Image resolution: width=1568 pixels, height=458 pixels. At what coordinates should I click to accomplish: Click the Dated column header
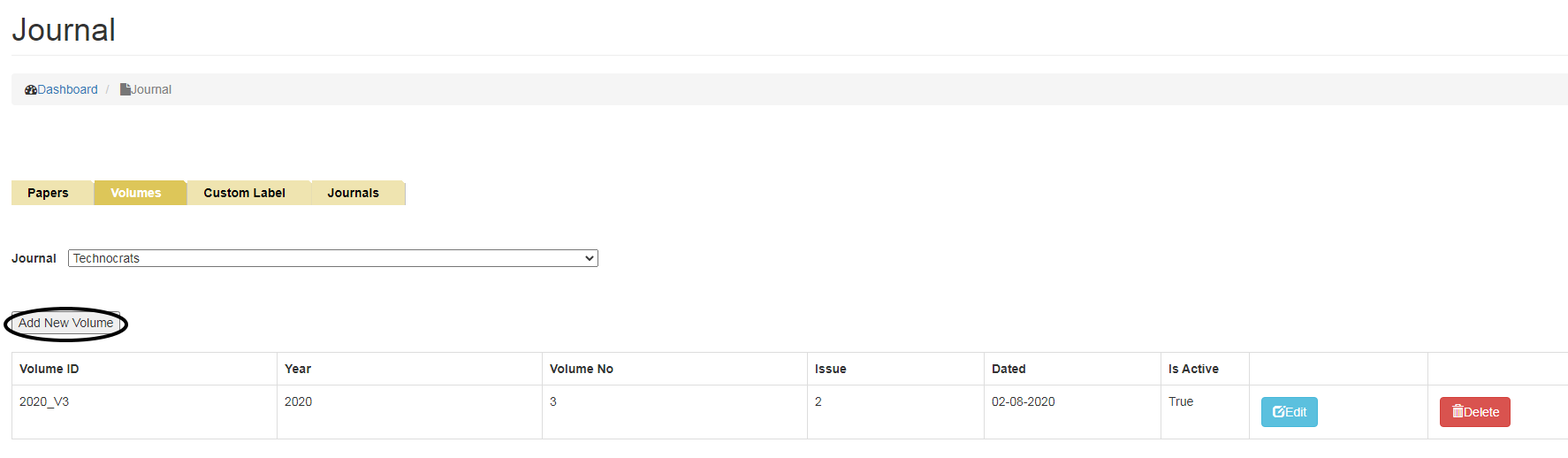[1009, 369]
